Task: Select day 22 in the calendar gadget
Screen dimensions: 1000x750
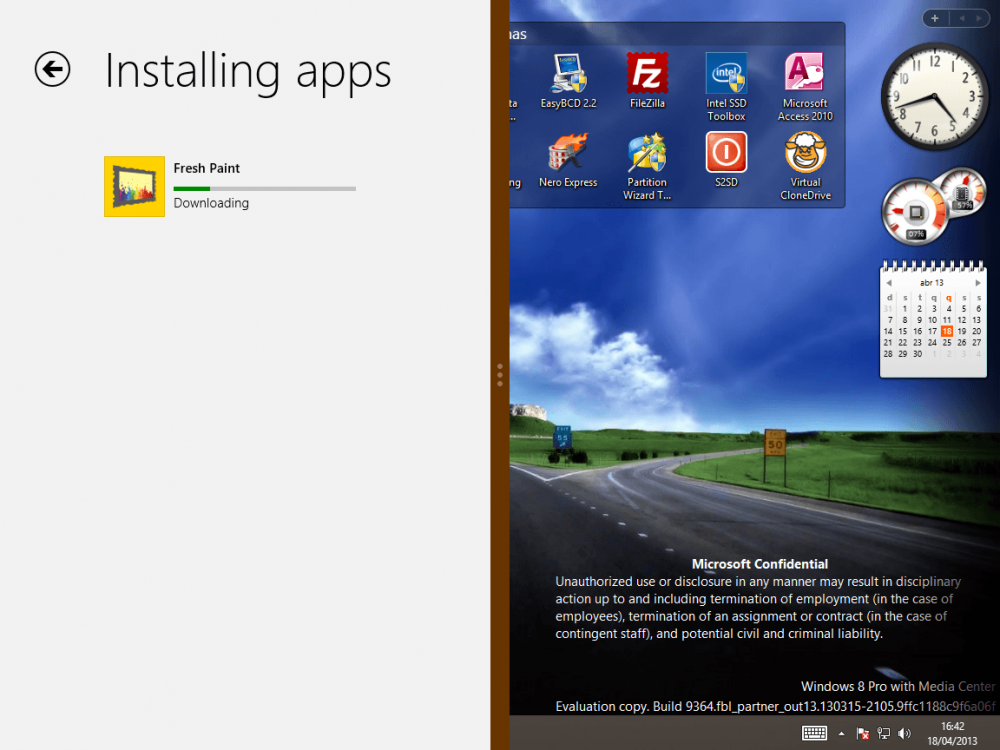Action: 903,342
